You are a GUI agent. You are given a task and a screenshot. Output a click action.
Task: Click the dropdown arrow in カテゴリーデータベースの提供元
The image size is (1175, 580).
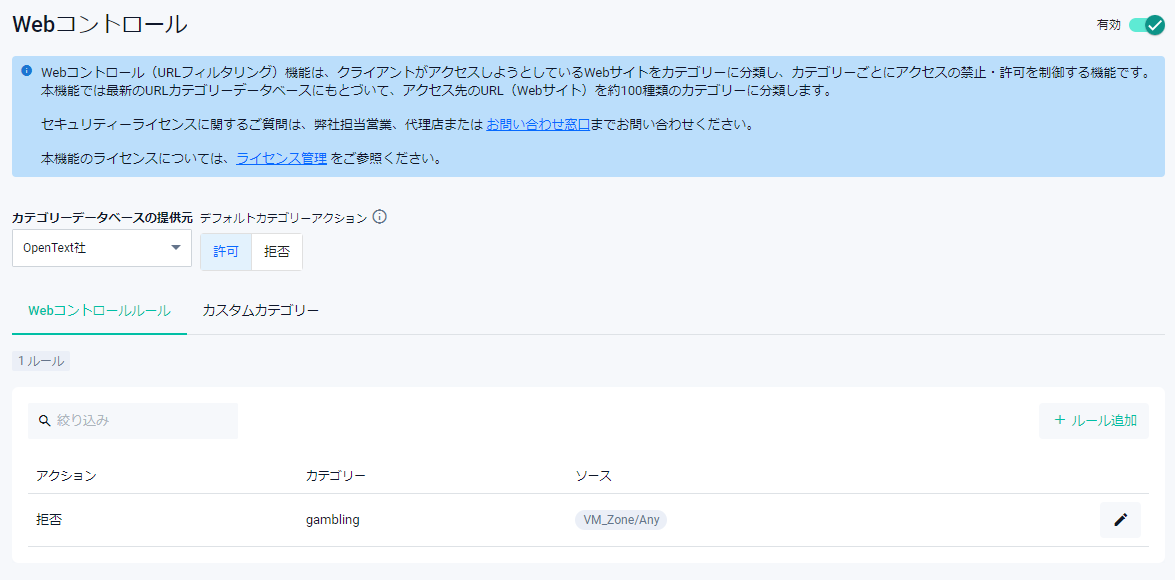(176, 248)
